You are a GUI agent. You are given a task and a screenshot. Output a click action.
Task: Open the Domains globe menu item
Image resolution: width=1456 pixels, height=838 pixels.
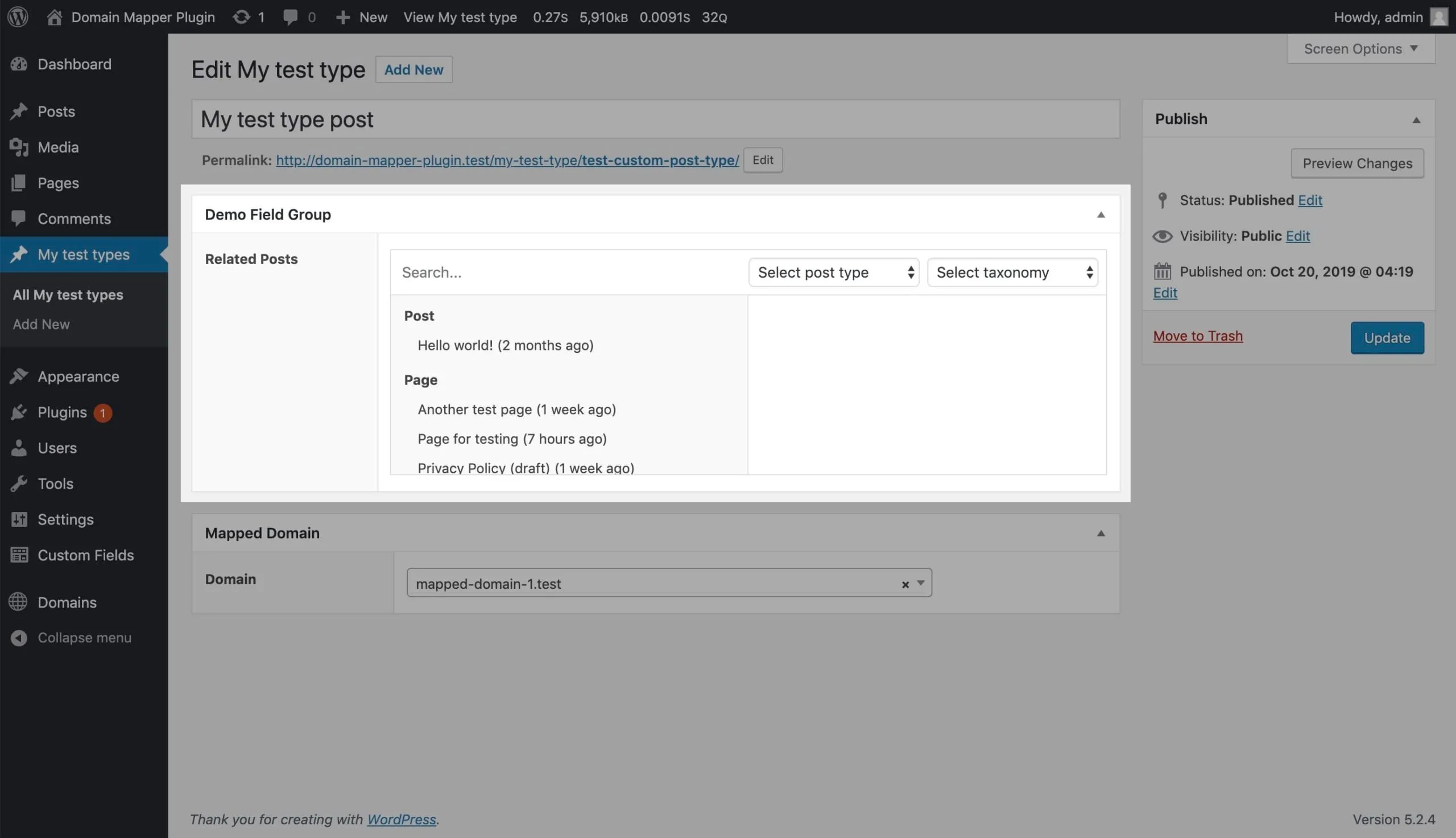tap(67, 602)
